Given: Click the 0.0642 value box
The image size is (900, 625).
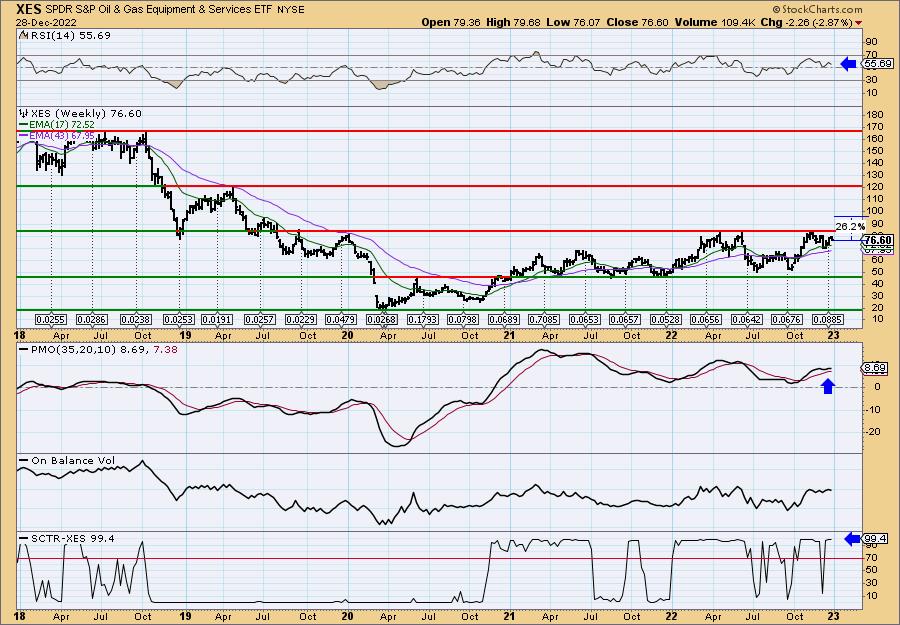Looking at the screenshot, I should click(x=747, y=319).
